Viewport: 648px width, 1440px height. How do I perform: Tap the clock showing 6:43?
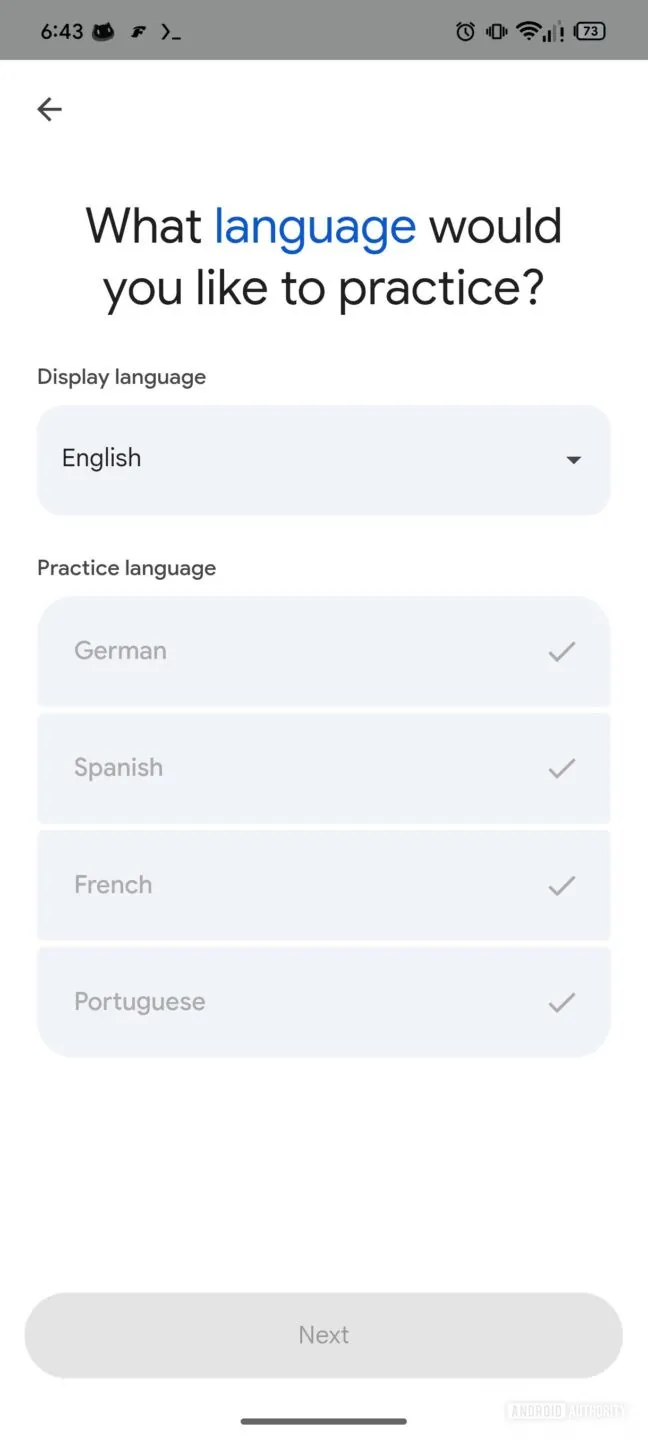[x=62, y=31]
